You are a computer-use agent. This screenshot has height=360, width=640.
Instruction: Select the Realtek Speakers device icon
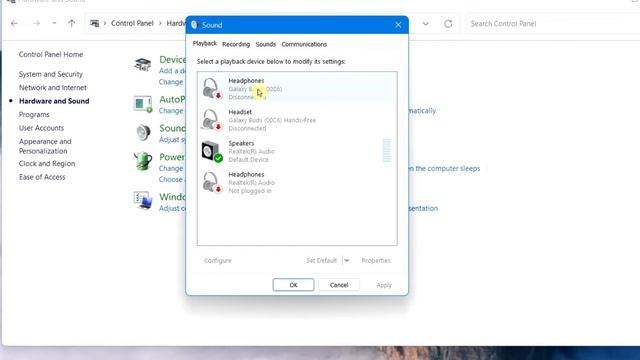(x=212, y=151)
